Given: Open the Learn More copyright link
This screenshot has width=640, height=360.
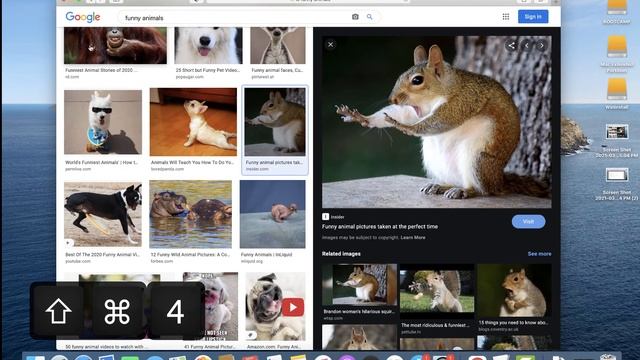Looking at the screenshot, I should [x=413, y=238].
